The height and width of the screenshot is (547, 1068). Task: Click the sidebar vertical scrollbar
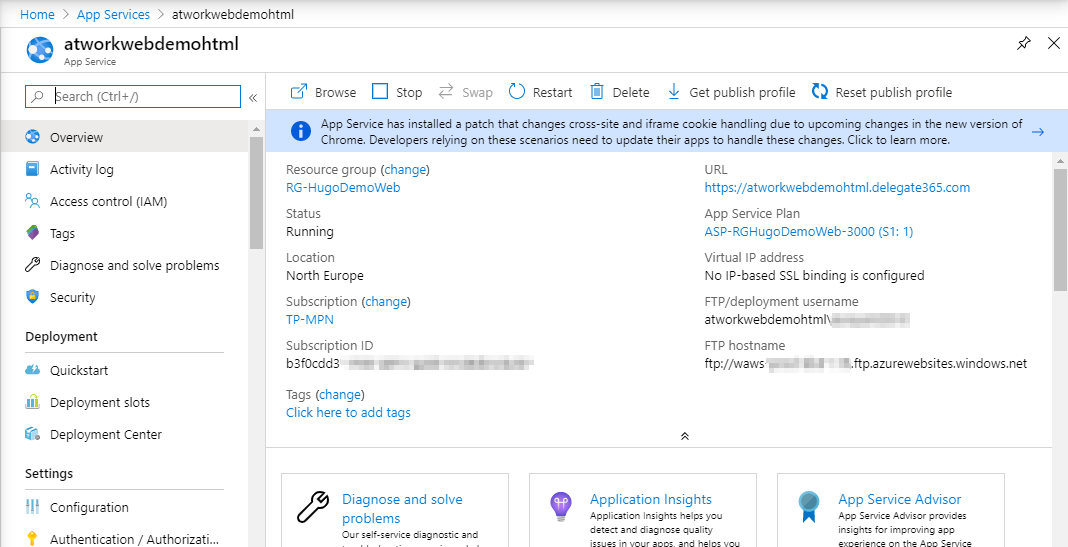click(257, 190)
